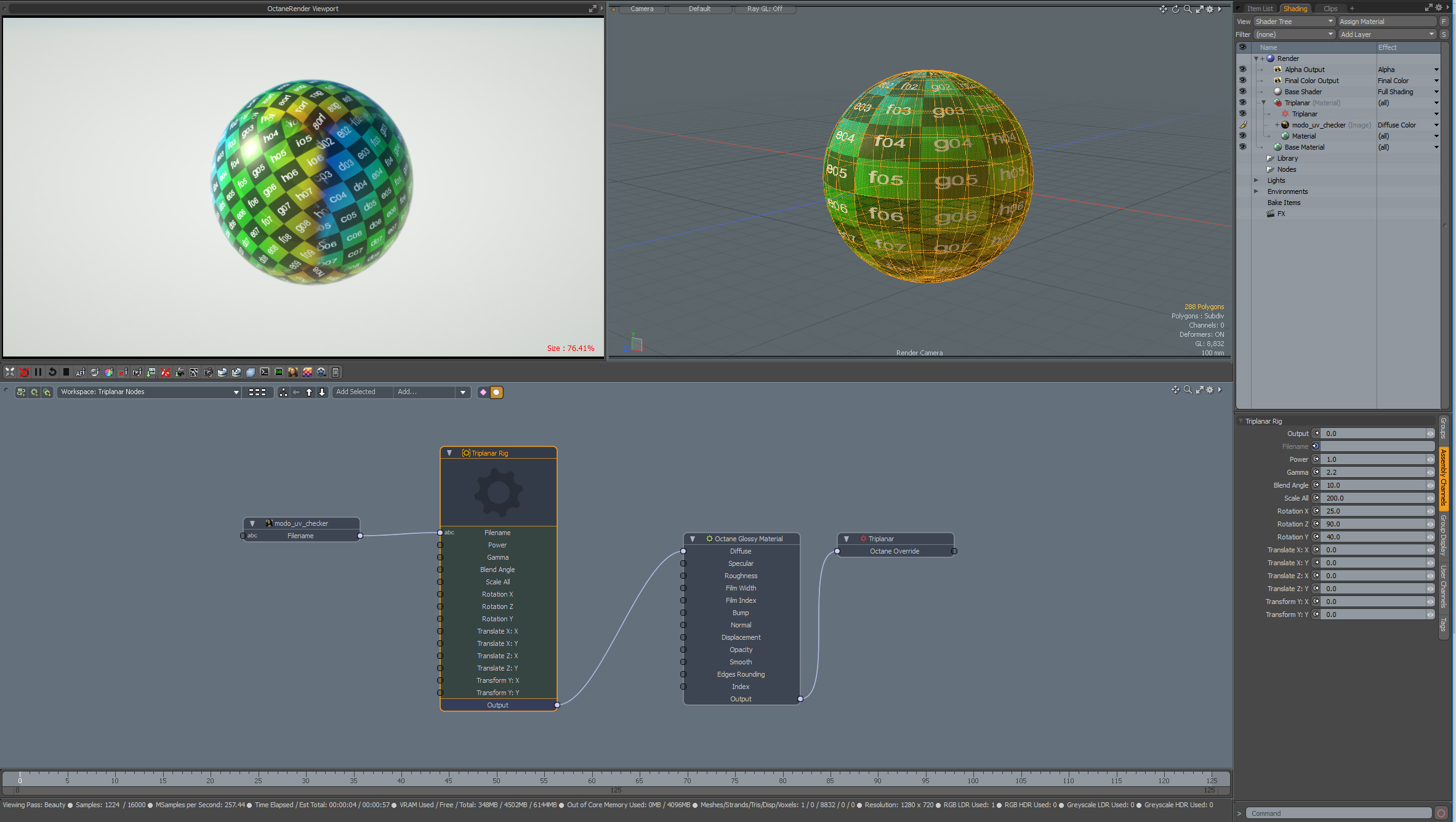Pause the Octane render
This screenshot has height=822, width=1456.
tap(38, 372)
